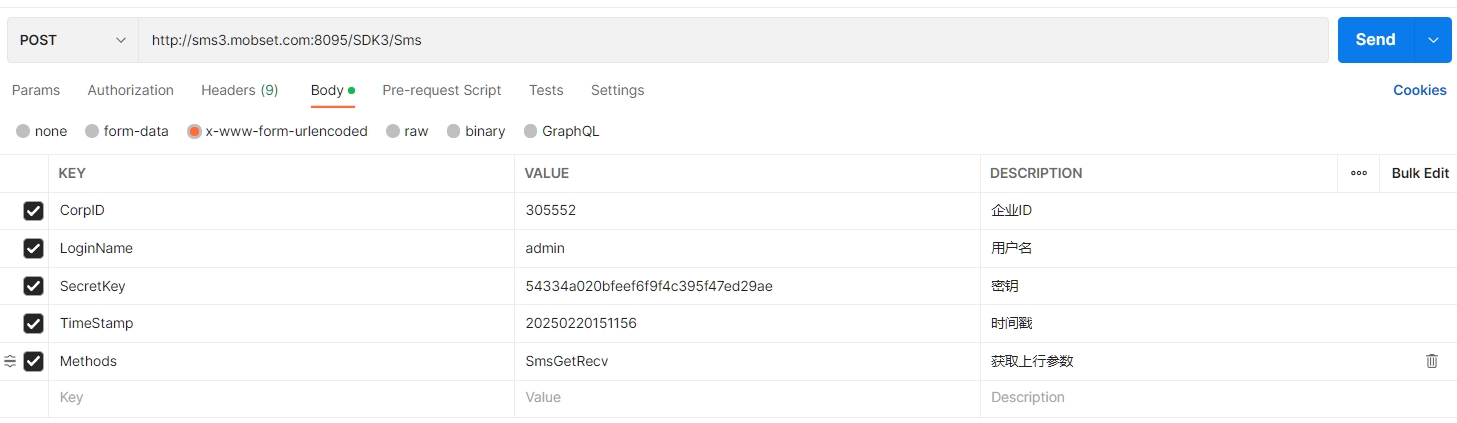Image resolution: width=1457 pixels, height=423 pixels.
Task: Click Bulk Edit for body parameters
Action: pos(1419,173)
